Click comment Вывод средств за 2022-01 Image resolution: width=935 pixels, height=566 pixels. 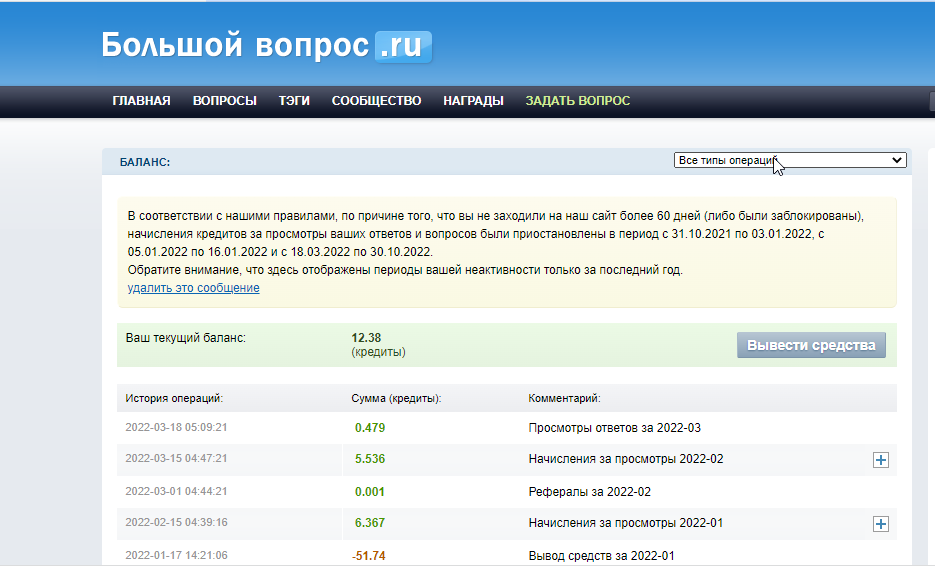coord(601,555)
